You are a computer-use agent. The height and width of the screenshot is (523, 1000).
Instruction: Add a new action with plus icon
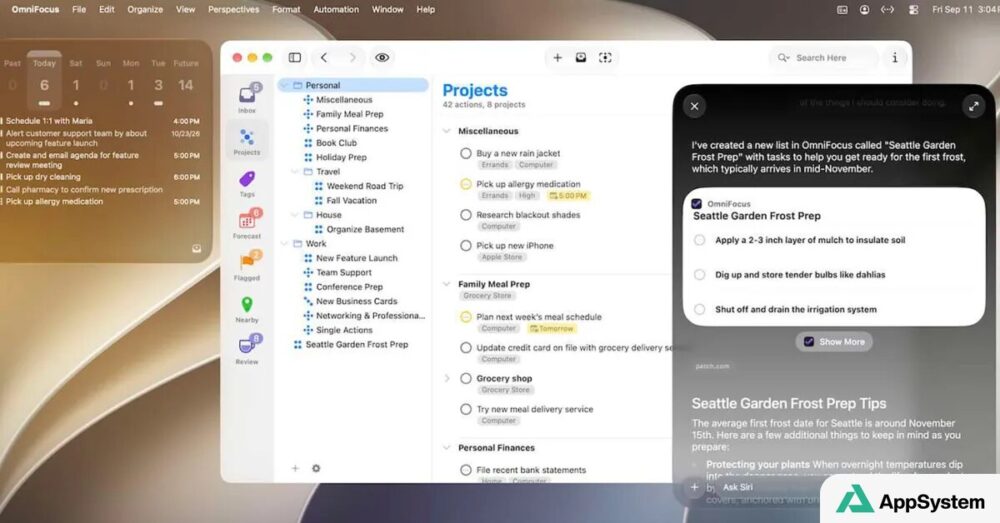557,57
